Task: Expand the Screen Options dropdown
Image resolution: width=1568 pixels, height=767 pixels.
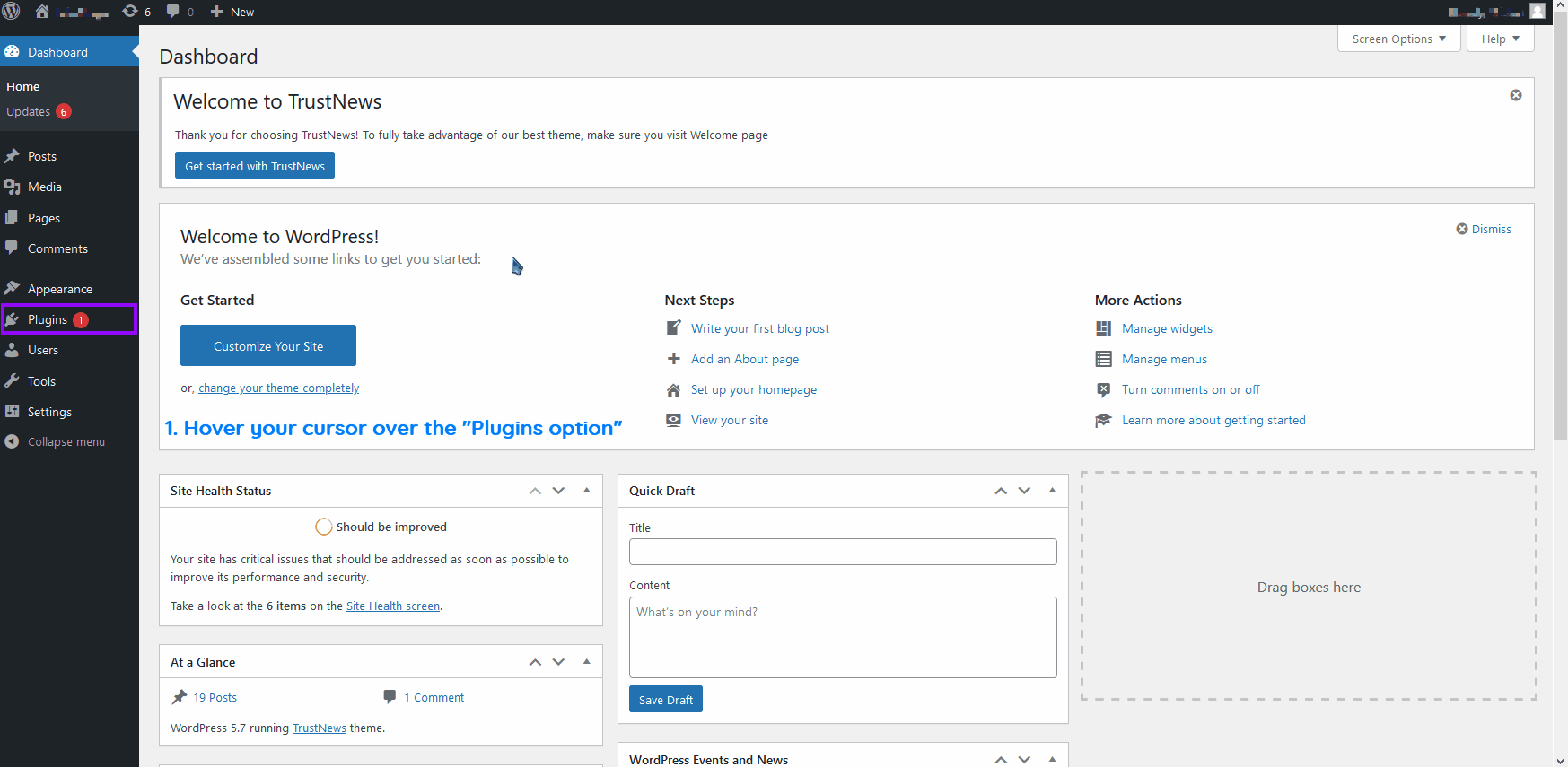Action: click(x=1398, y=39)
